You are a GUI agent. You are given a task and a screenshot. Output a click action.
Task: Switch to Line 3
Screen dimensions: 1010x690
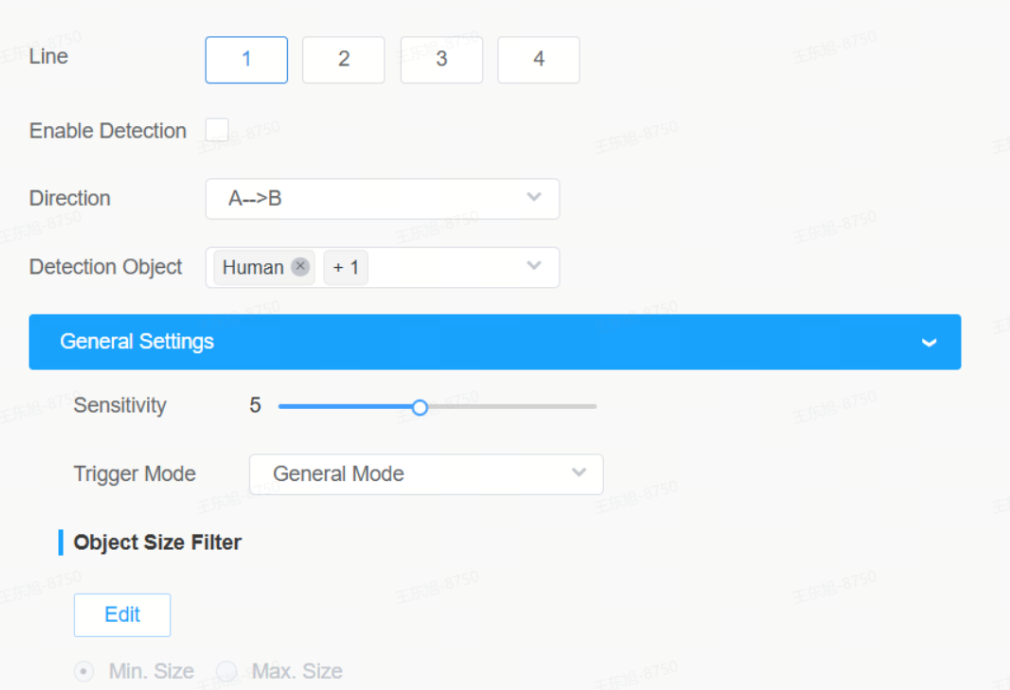pyautogui.click(x=441, y=60)
